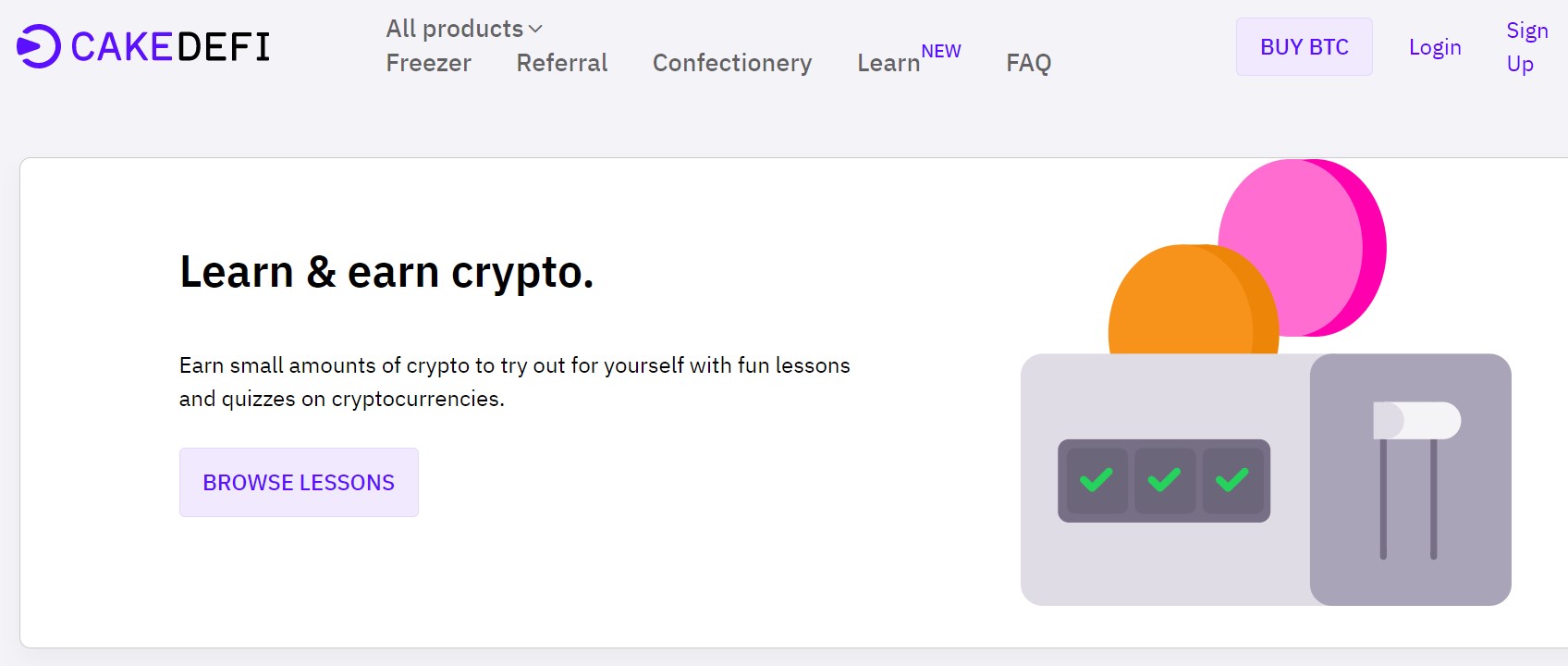This screenshot has width=1568, height=666.
Task: Click the CAKEDEFI wordmark text
Action: [x=170, y=47]
